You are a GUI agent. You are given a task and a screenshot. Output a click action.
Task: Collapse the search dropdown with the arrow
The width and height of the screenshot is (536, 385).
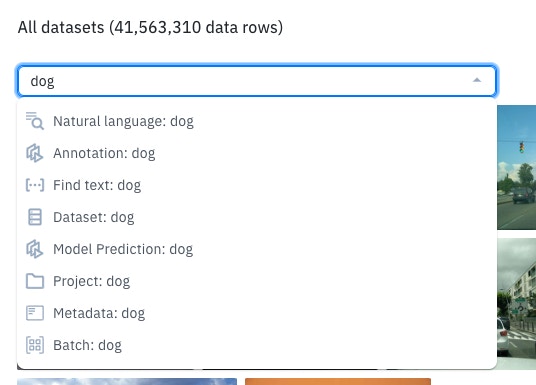tap(477, 80)
